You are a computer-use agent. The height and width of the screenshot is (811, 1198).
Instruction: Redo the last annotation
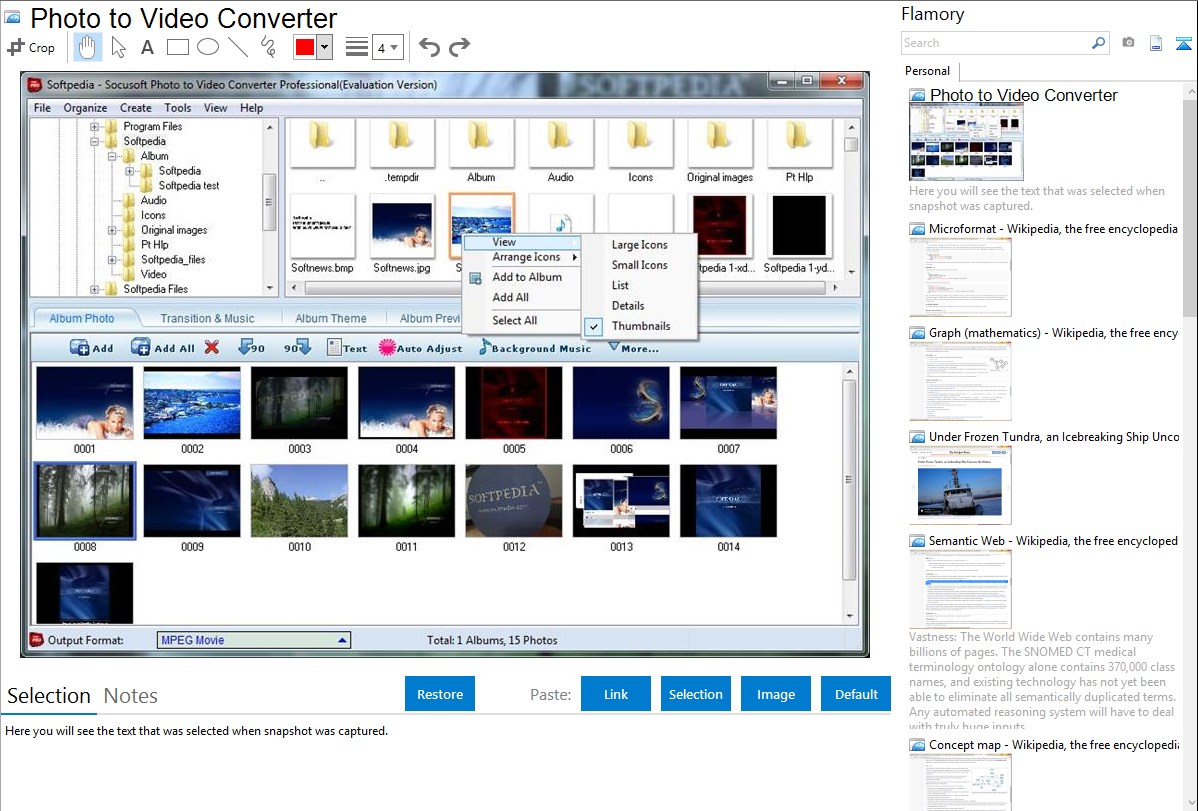[x=459, y=47]
